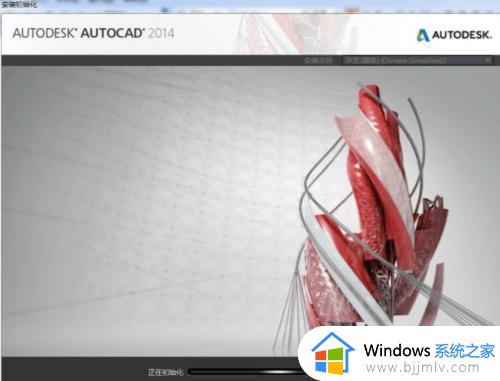Click the AUTODESK wordmark beside the logo
This screenshot has height=381, width=500.
point(462,35)
